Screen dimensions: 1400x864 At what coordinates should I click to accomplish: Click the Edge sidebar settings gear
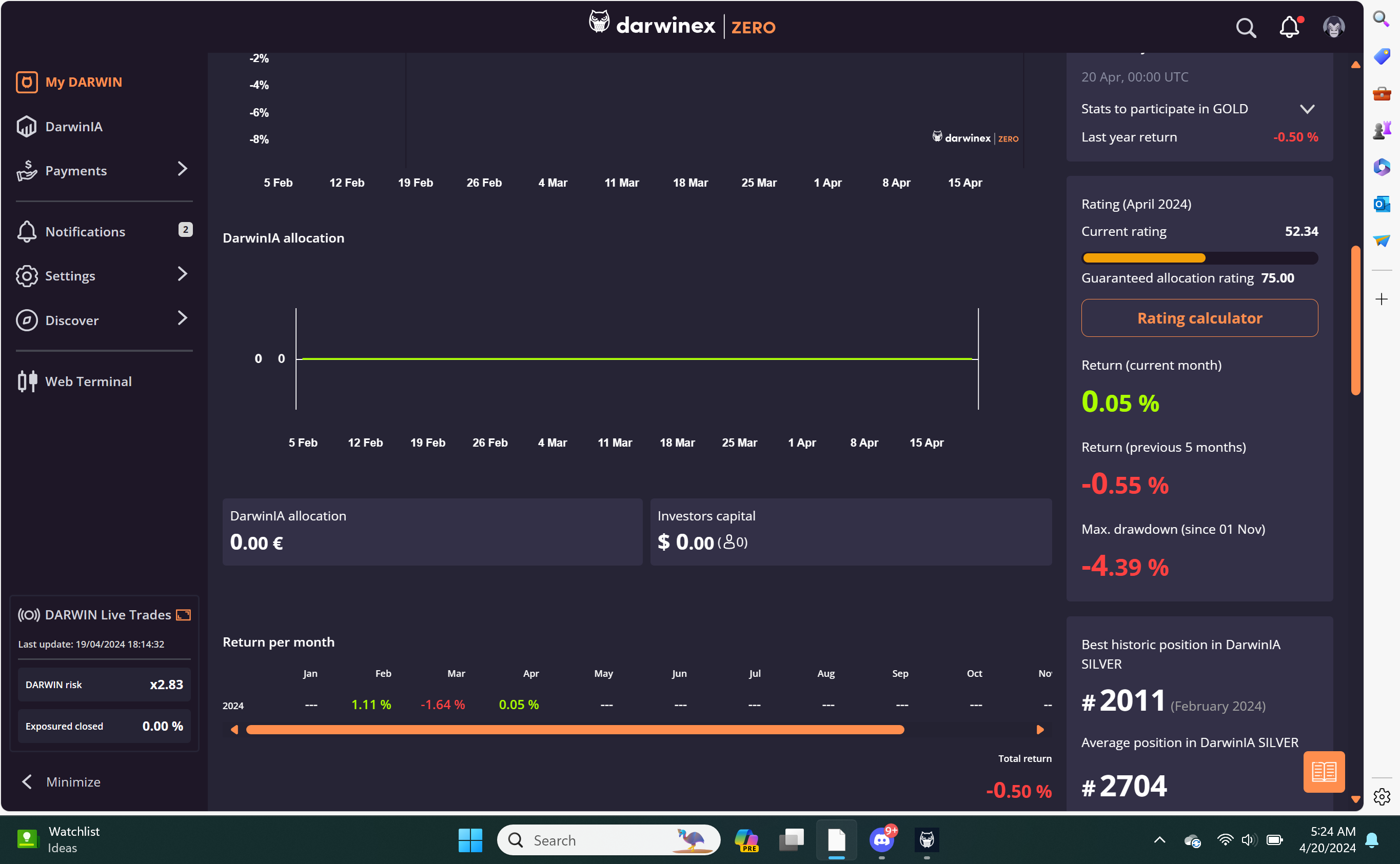click(1381, 796)
